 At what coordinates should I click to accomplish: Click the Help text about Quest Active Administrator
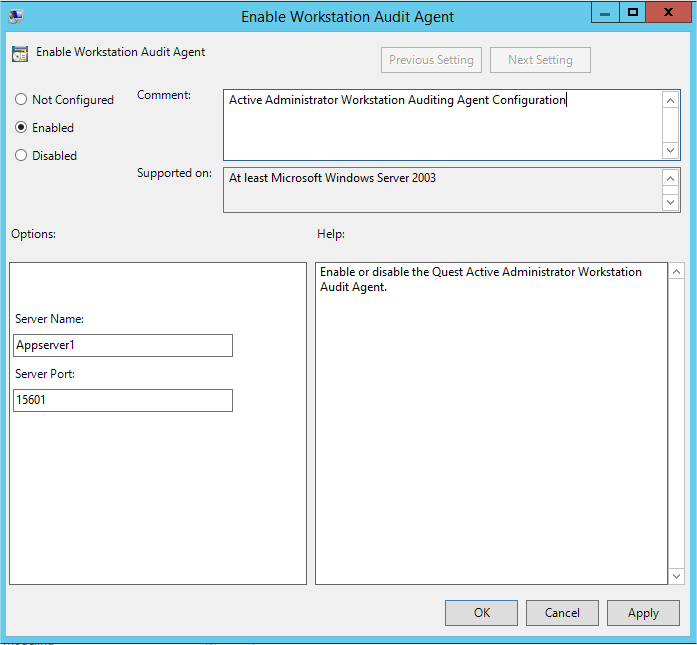pyautogui.click(x=481, y=279)
